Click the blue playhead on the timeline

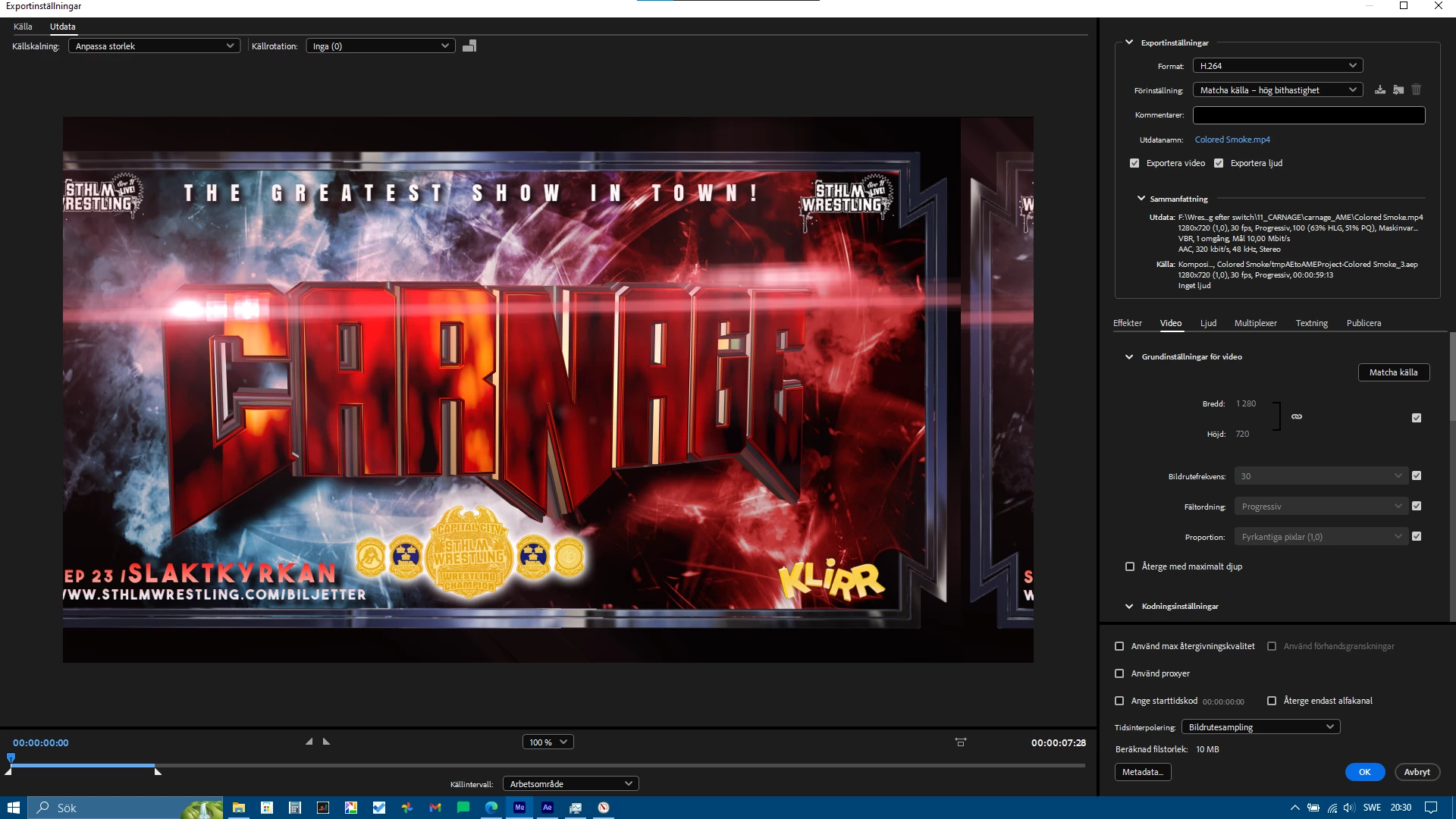pos(11,758)
